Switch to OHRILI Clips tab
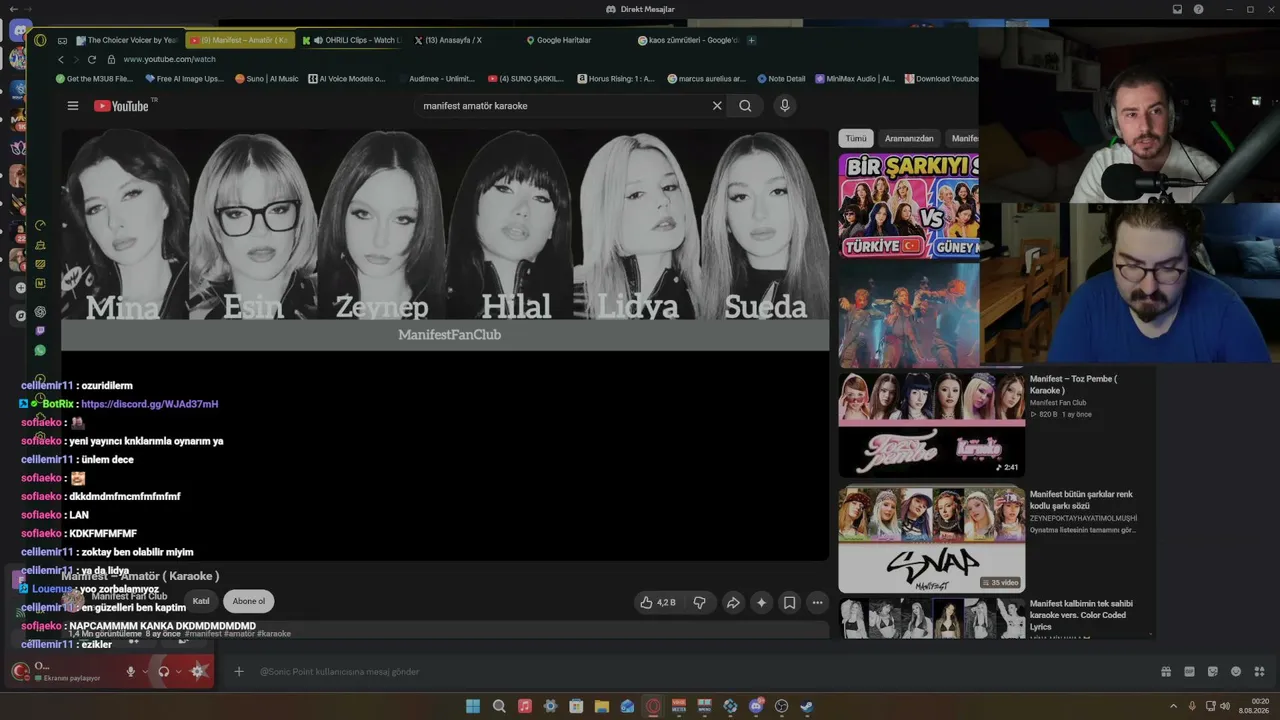 [350, 40]
